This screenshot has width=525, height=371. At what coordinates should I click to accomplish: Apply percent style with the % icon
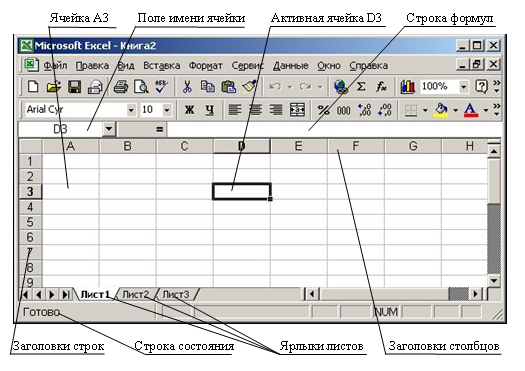pos(323,109)
